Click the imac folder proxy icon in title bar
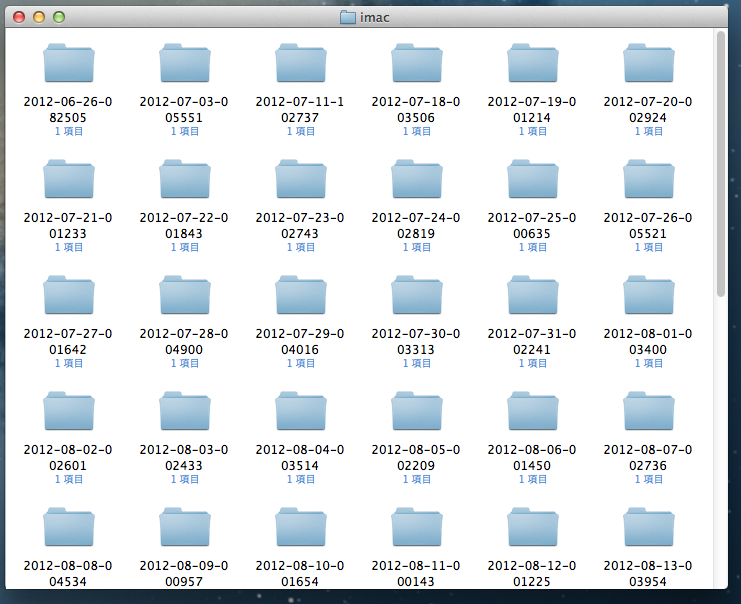Image resolution: width=741 pixels, height=604 pixels. click(348, 17)
